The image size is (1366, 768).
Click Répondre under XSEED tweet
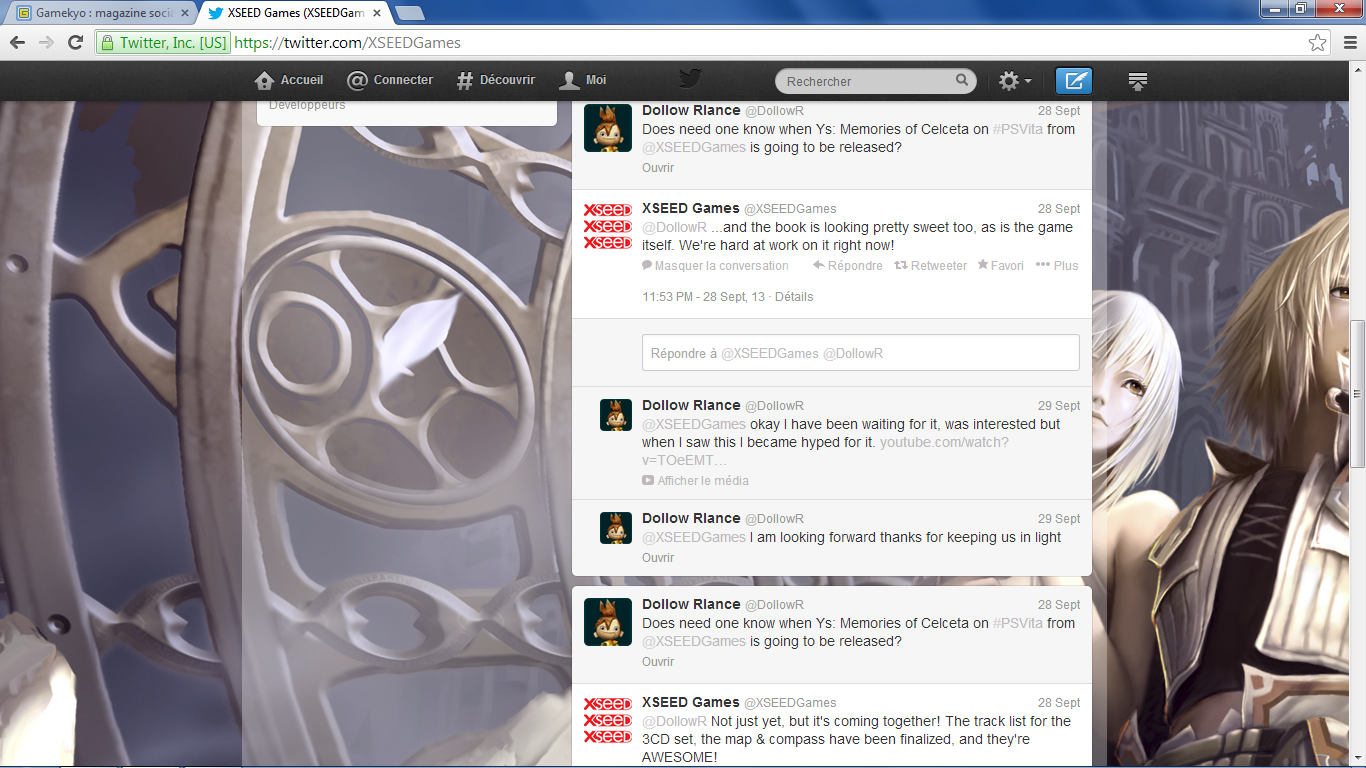click(848, 266)
